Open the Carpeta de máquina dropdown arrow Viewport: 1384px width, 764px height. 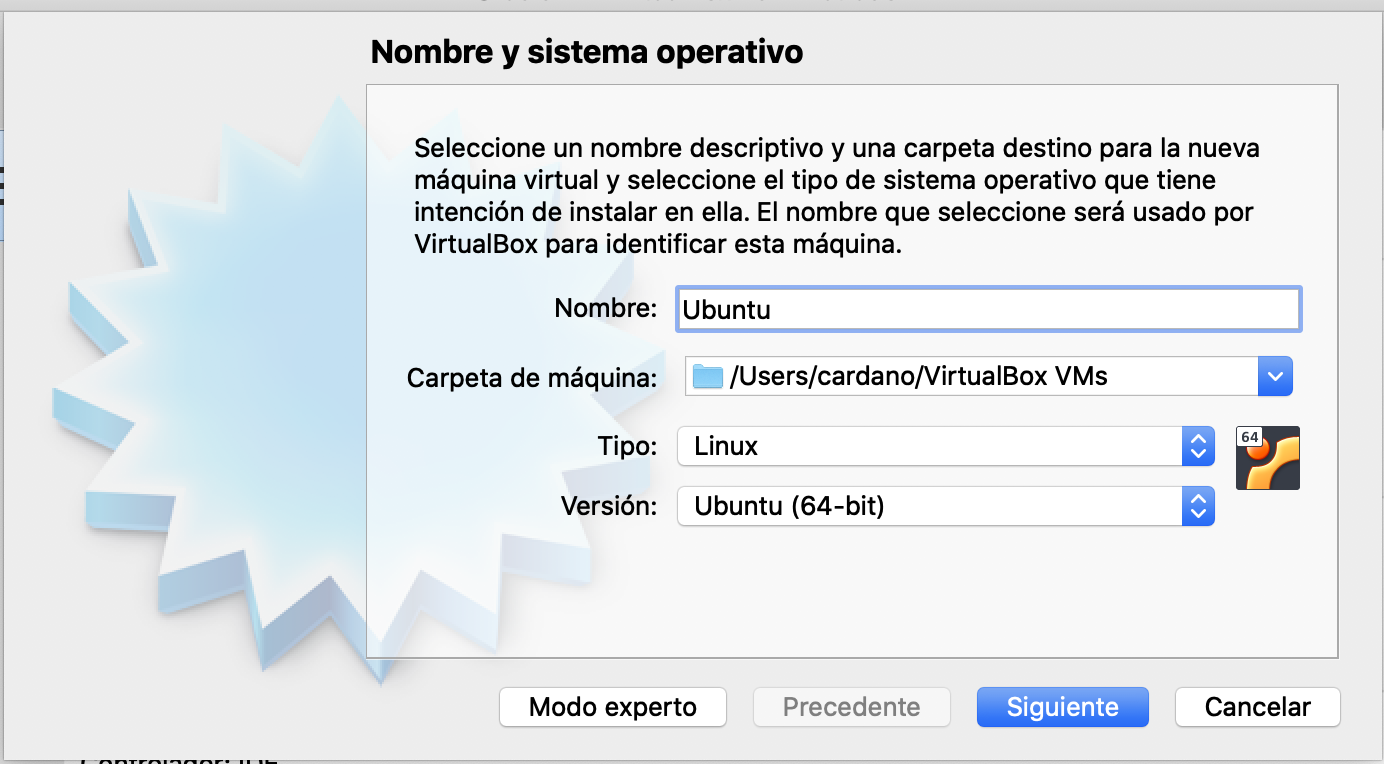pos(1274,377)
